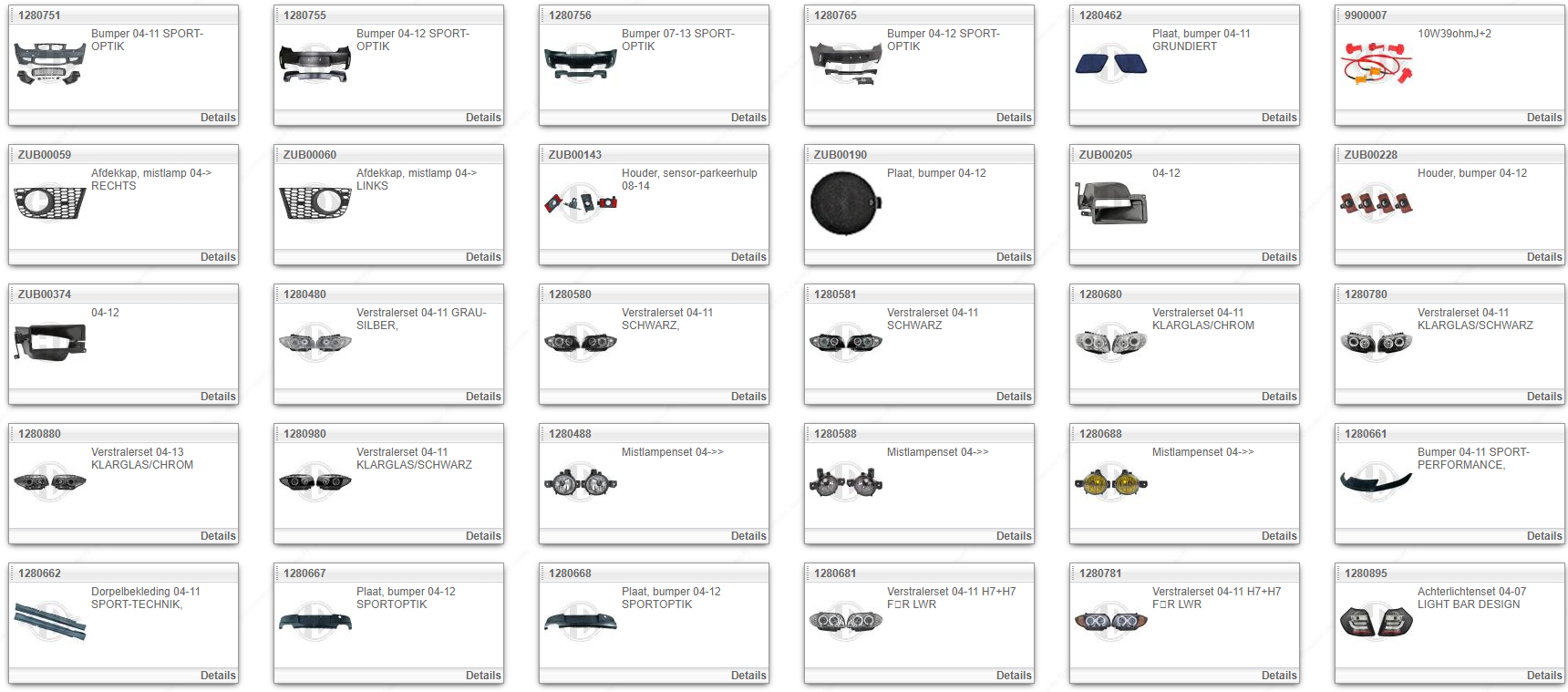Viewport: 1568px width, 692px height.
Task: Open Details for 1280662 Dorpelbekleding
Action: tap(218, 676)
